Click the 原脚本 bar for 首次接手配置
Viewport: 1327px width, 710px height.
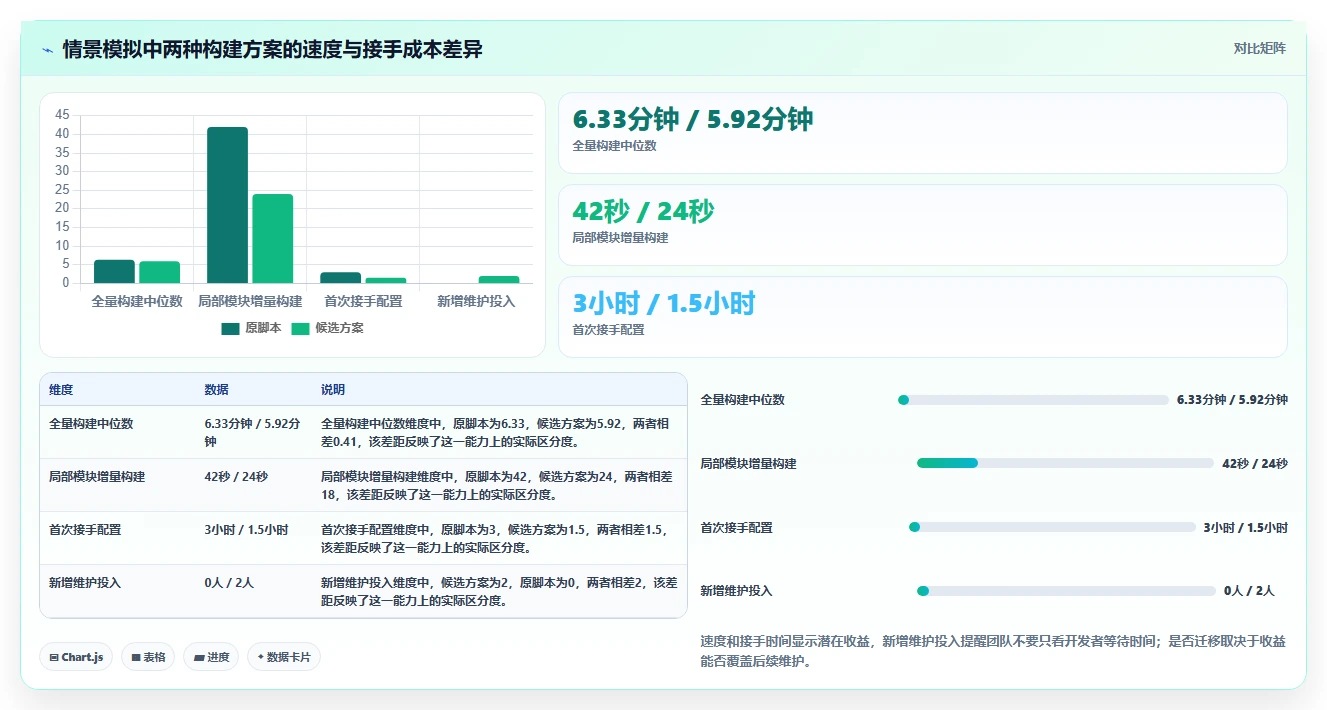coord(341,277)
